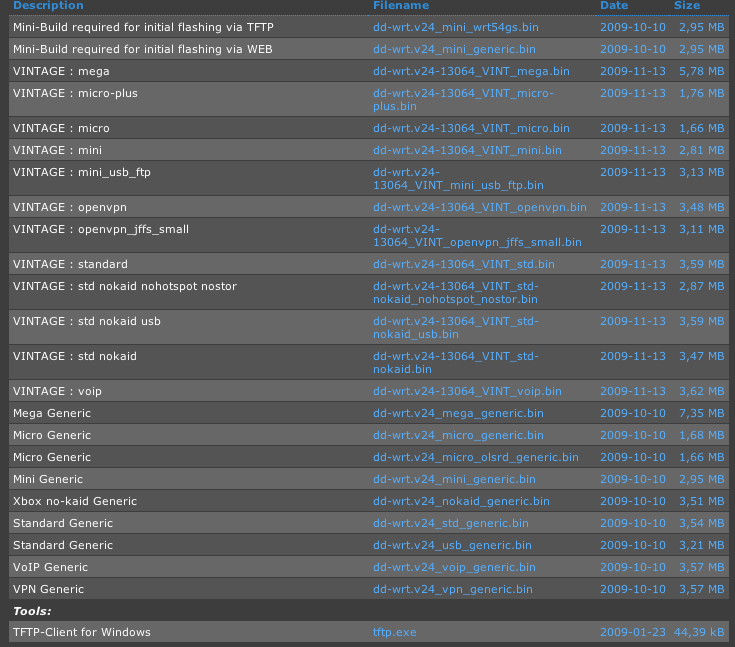
Task: Click 'Mega Generic' description
Action: point(52,413)
